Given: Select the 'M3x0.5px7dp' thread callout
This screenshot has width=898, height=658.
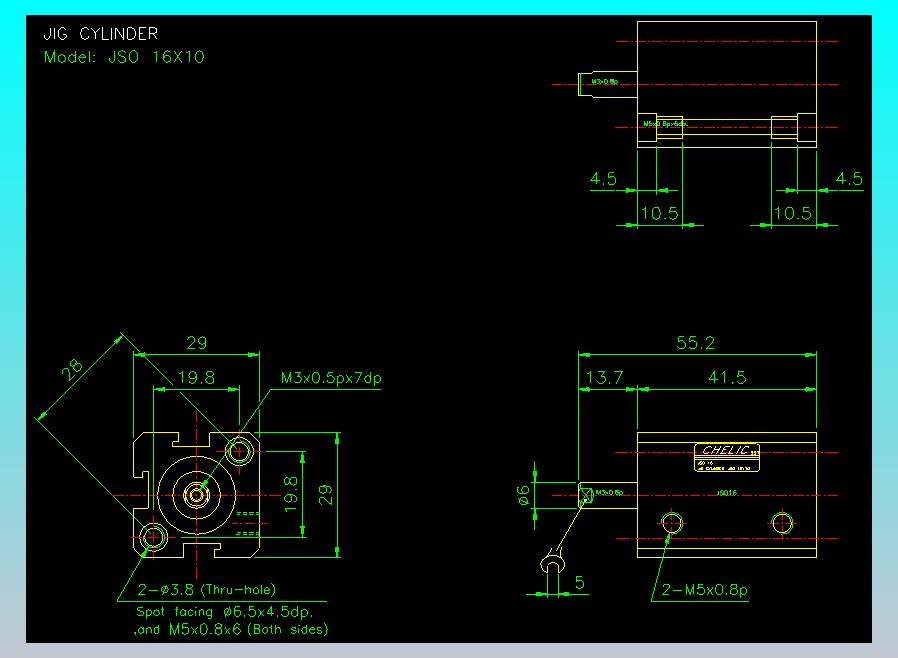Looking at the screenshot, I should (x=331, y=378).
